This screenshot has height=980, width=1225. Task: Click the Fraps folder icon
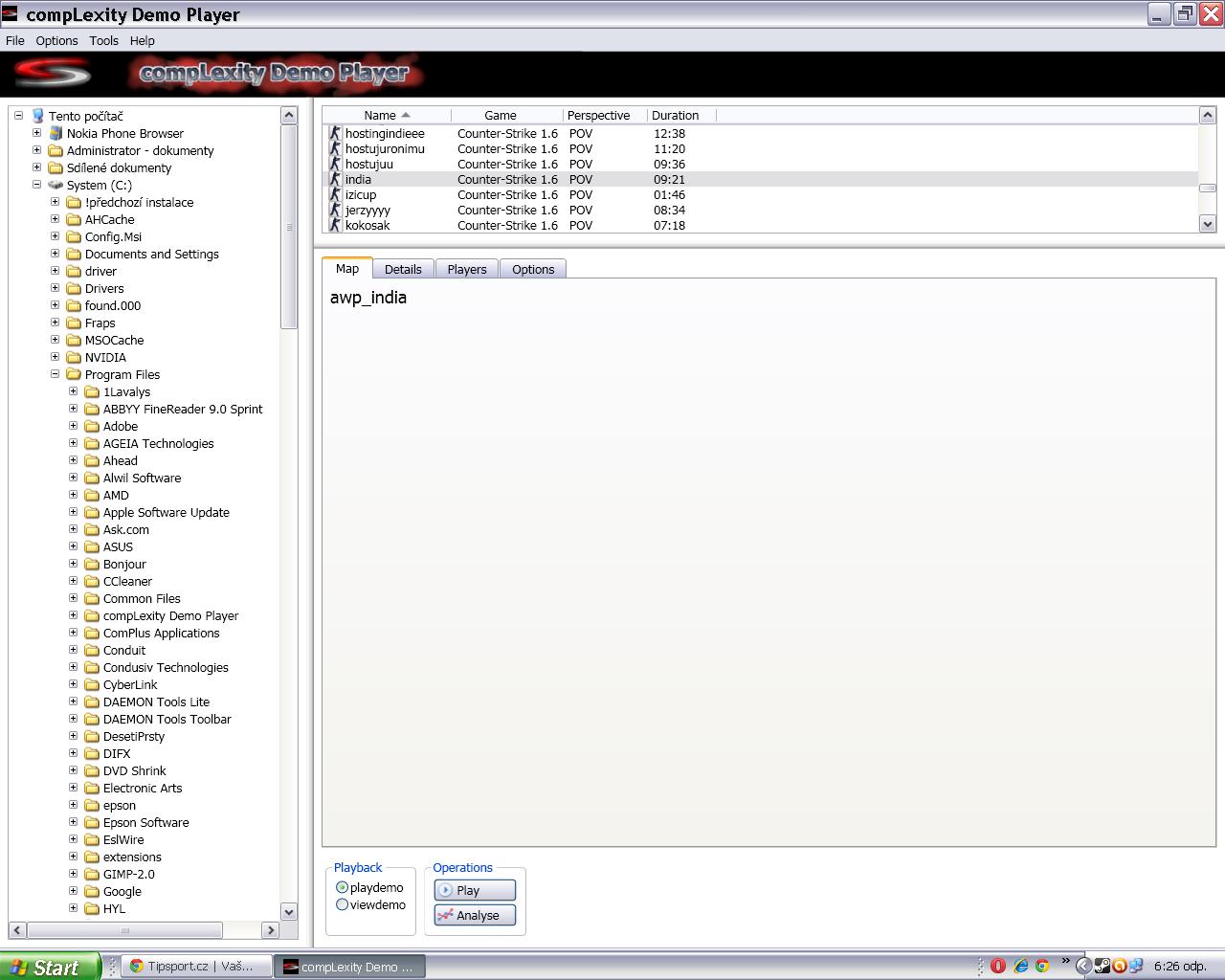[74, 323]
